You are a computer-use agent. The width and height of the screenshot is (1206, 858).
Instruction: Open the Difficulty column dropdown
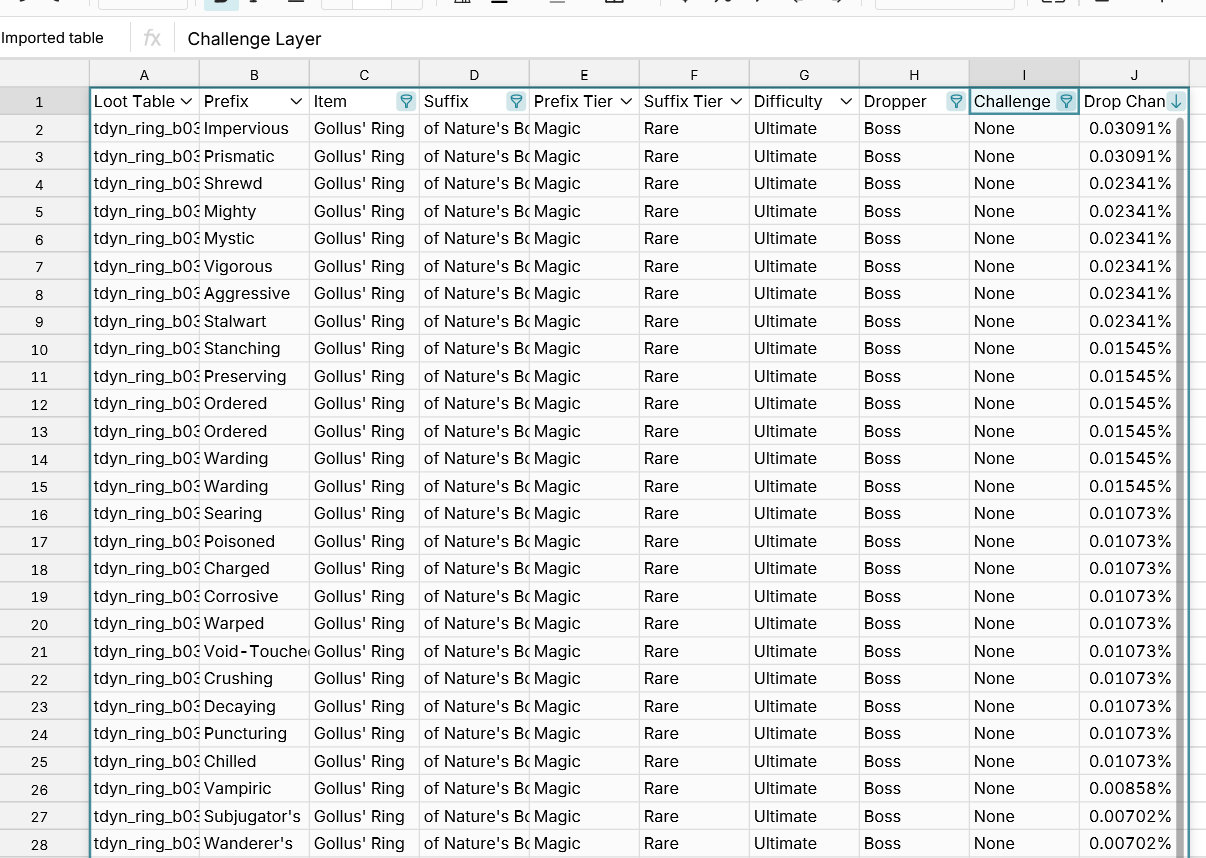click(x=845, y=101)
